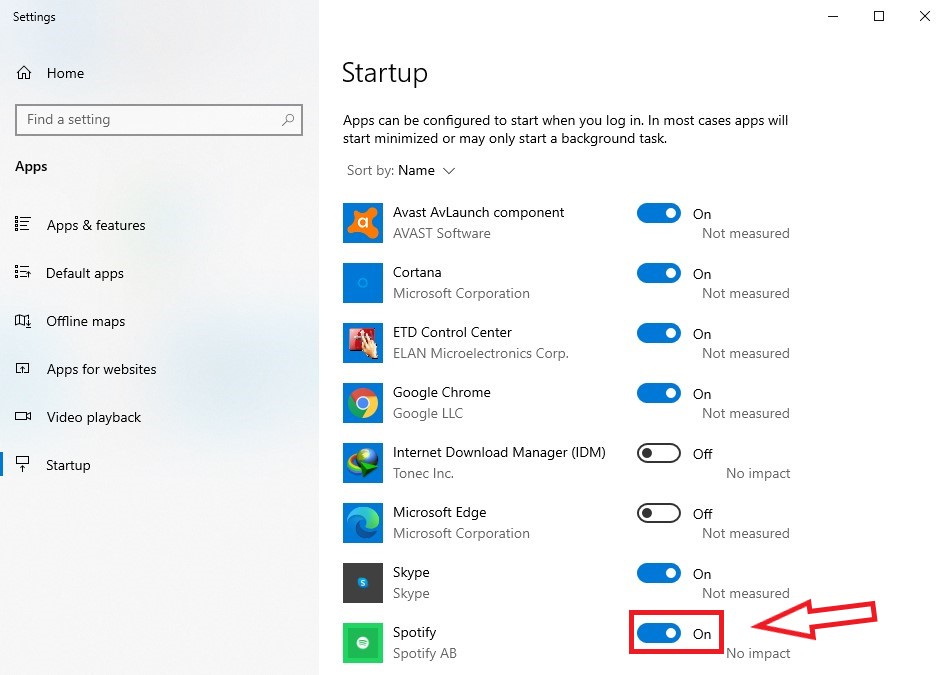Select Offline maps in the sidebar

tap(85, 321)
